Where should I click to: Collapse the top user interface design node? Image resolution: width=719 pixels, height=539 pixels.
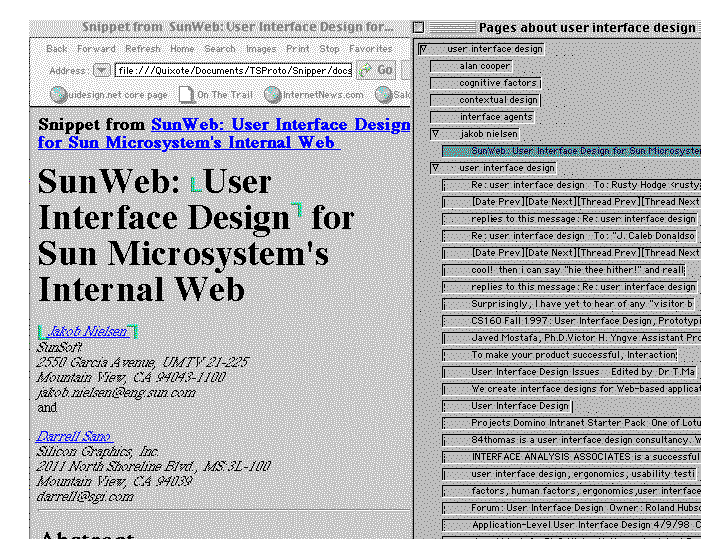(423, 49)
